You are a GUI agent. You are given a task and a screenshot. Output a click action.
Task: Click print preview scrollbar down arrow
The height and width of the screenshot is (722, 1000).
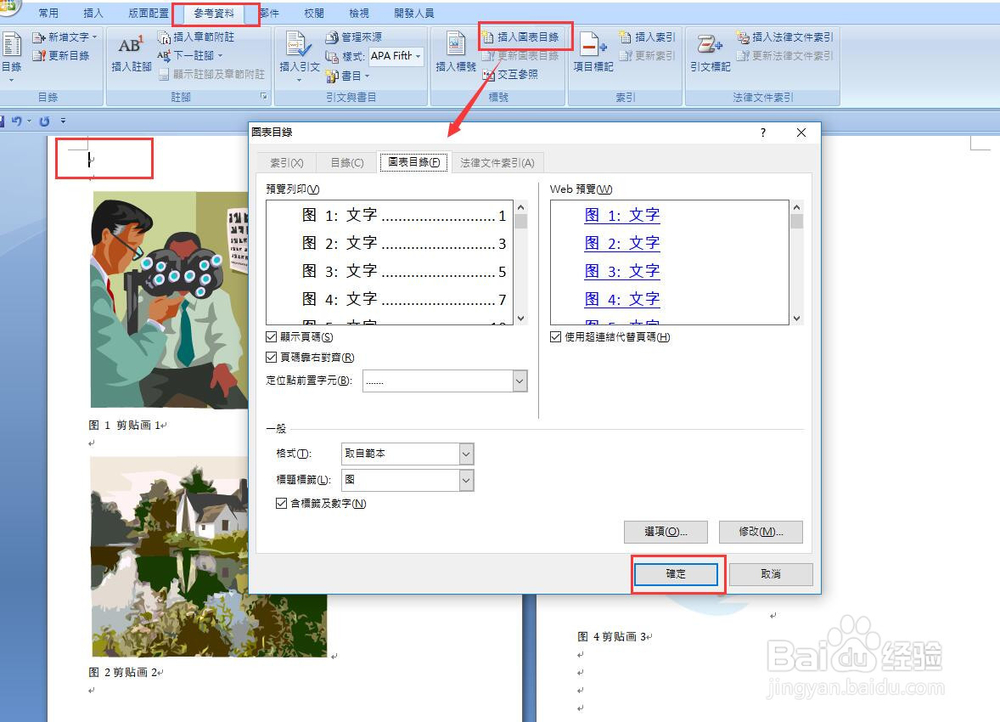(521, 318)
